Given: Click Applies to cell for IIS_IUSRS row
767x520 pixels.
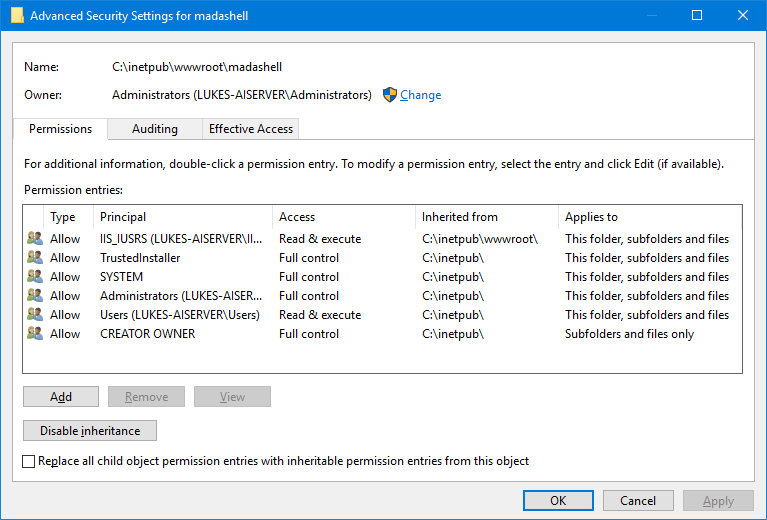Looking at the screenshot, I should (x=647, y=239).
